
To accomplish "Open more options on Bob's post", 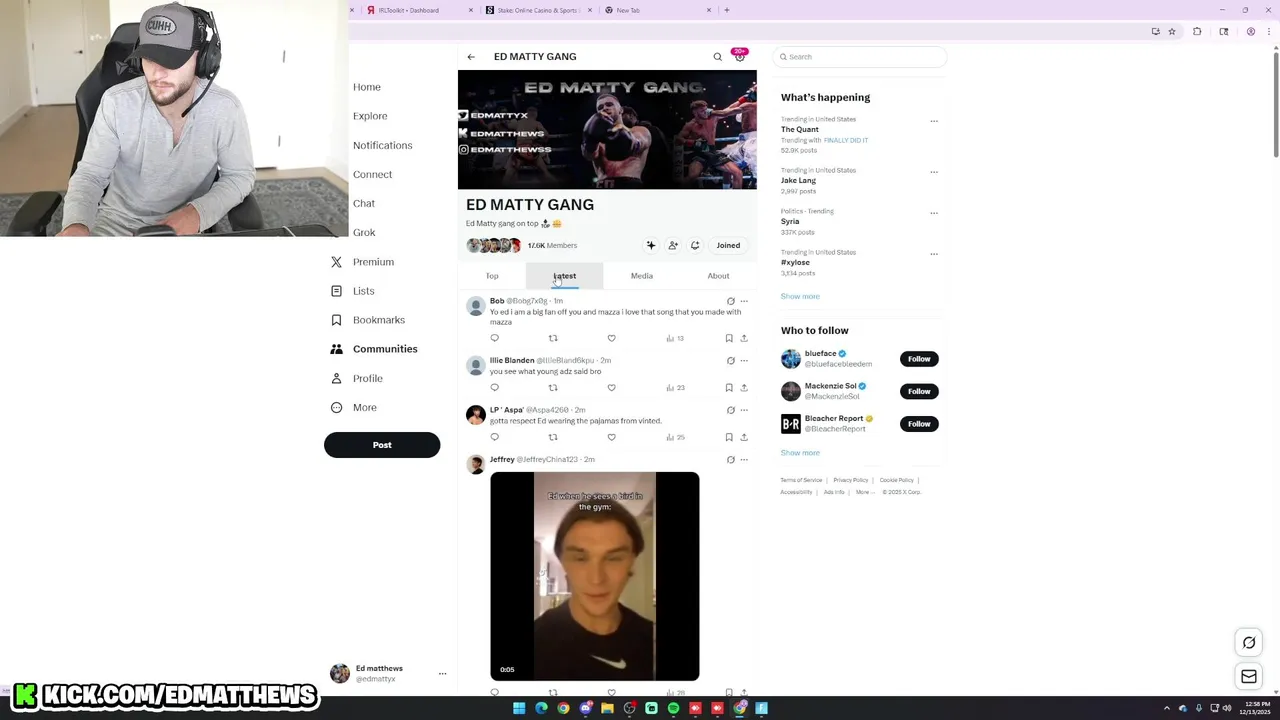I will pos(744,301).
